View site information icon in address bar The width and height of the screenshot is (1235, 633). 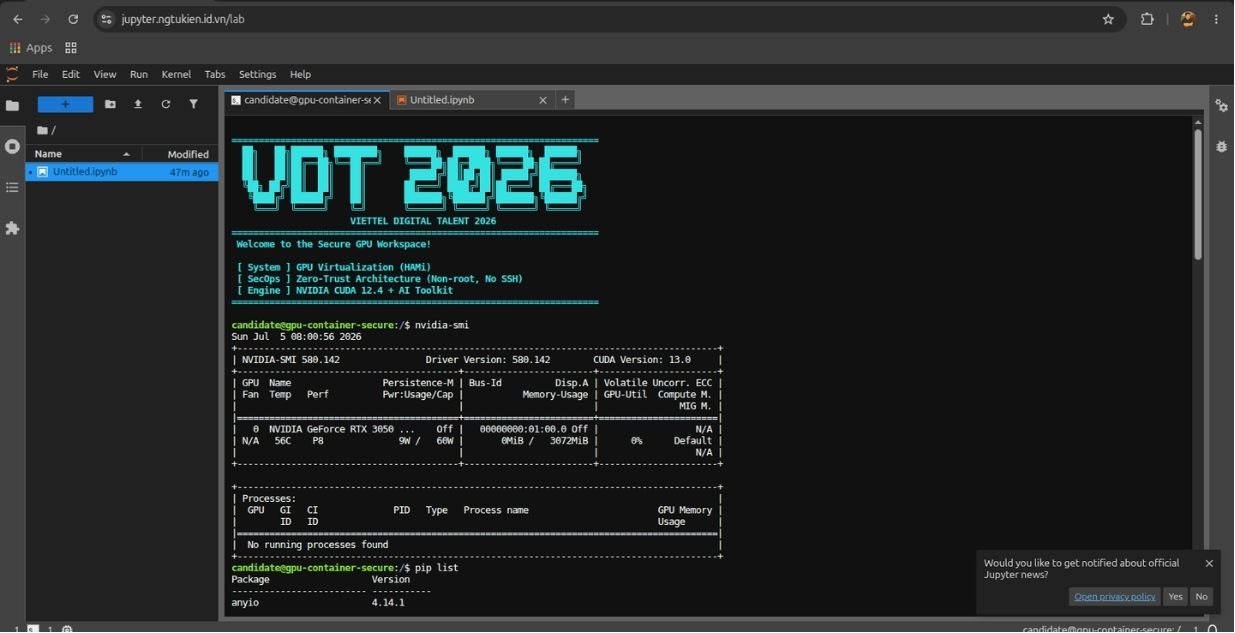[107, 19]
